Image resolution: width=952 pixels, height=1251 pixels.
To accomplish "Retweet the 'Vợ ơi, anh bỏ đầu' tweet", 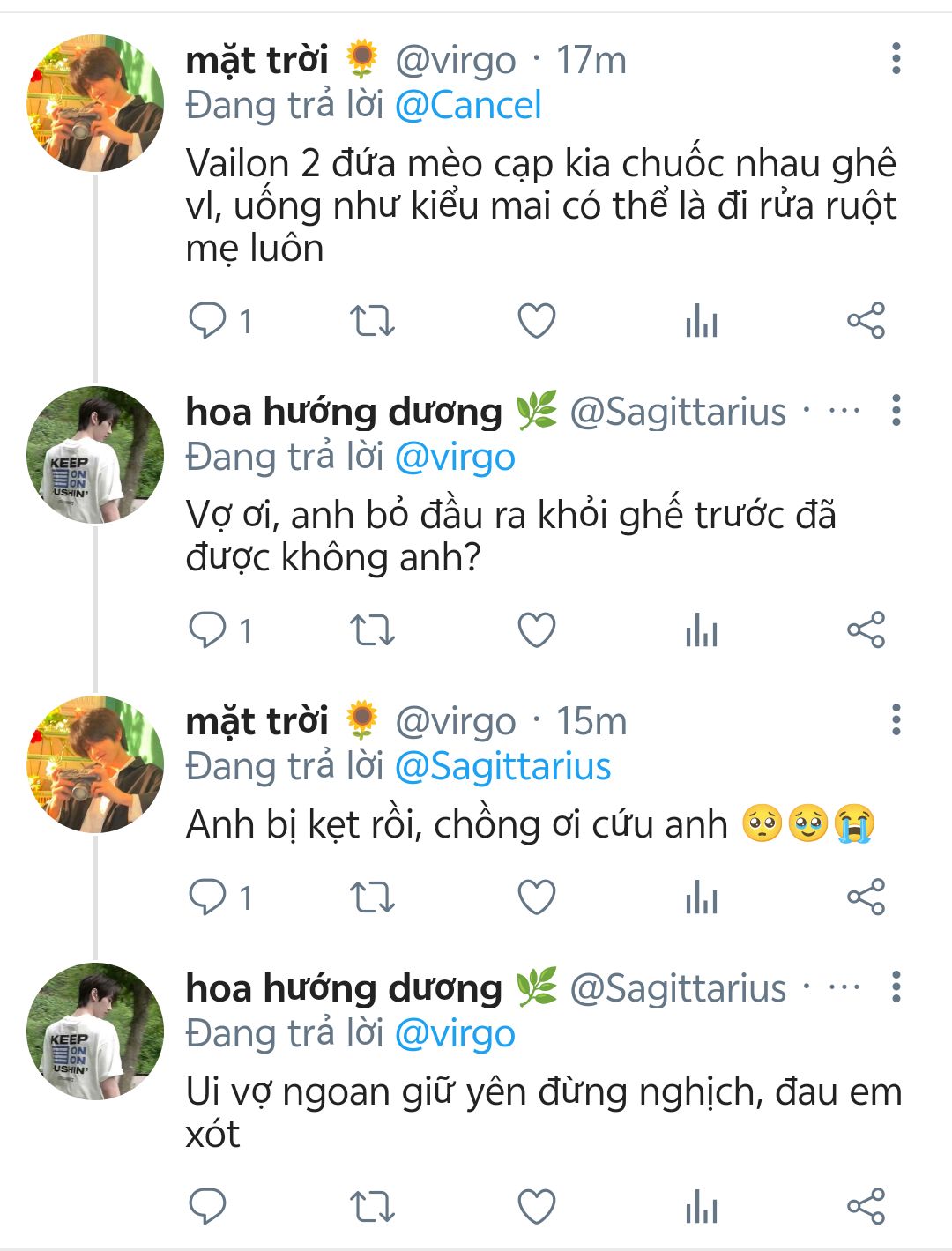I will (x=372, y=630).
